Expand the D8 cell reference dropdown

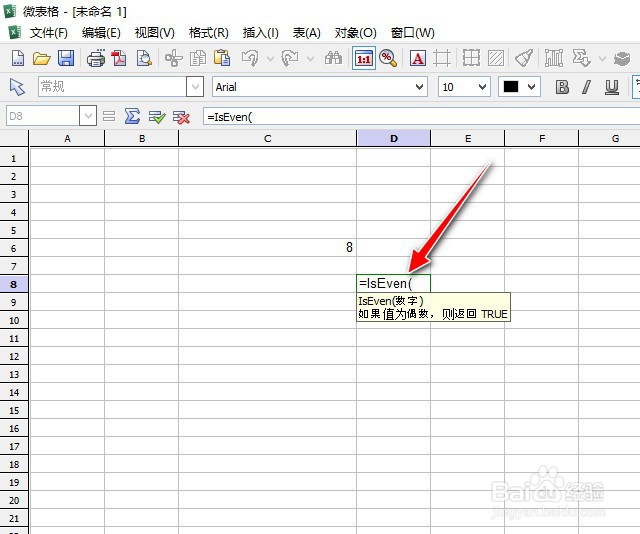88,116
